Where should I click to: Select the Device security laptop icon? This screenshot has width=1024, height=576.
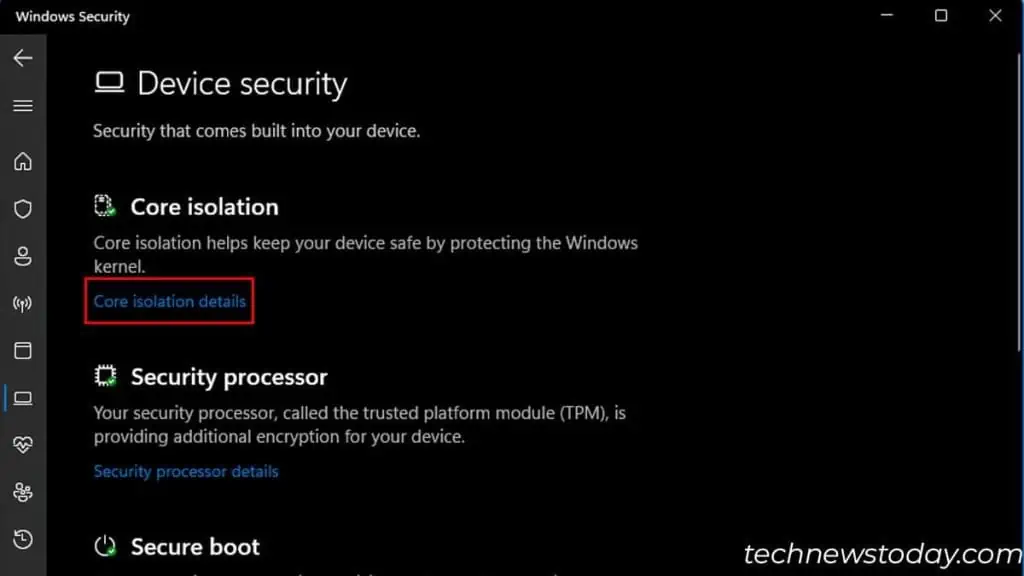(23, 398)
